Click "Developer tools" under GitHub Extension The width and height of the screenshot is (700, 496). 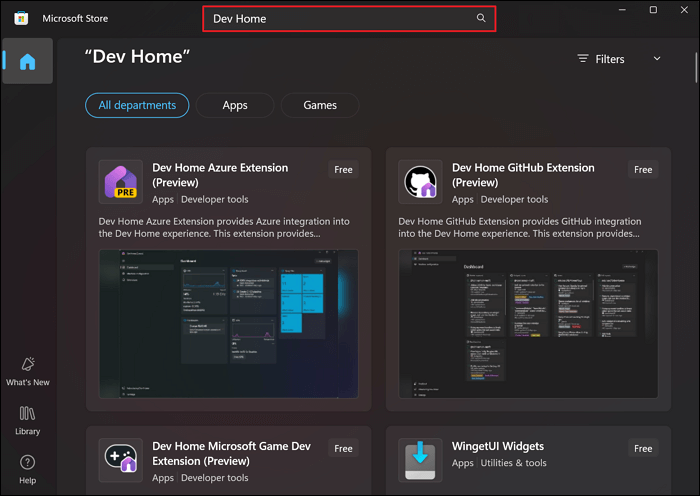pyautogui.click(x=514, y=200)
